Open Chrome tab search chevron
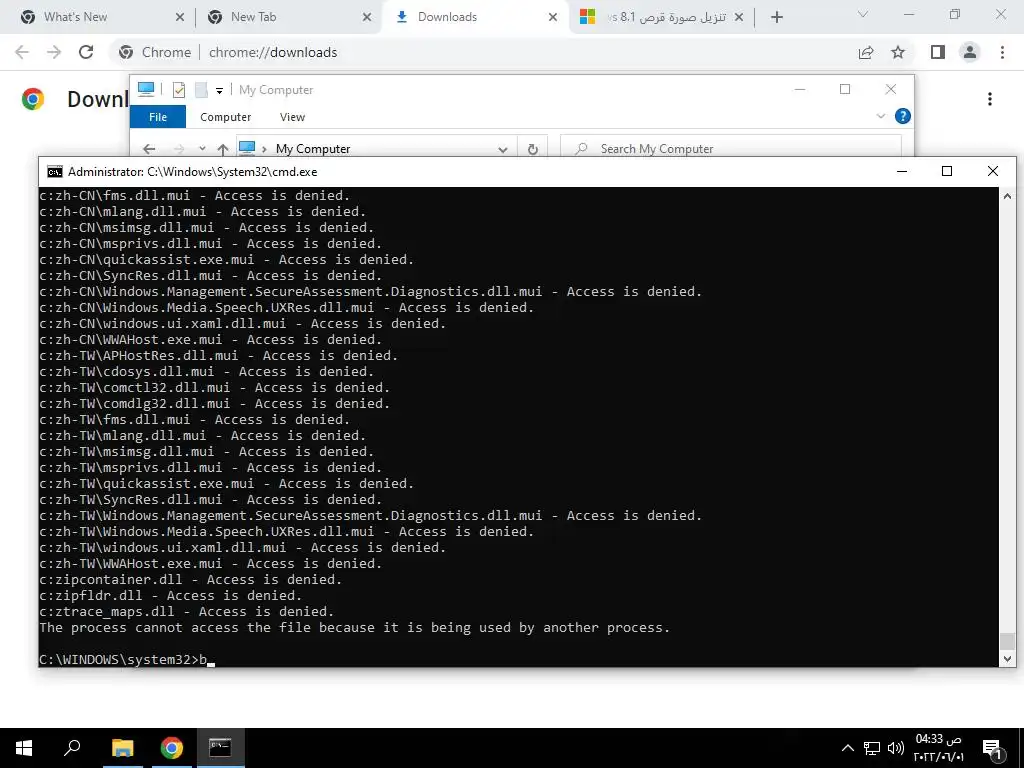Screen dimensions: 1024x768 [x=863, y=14]
